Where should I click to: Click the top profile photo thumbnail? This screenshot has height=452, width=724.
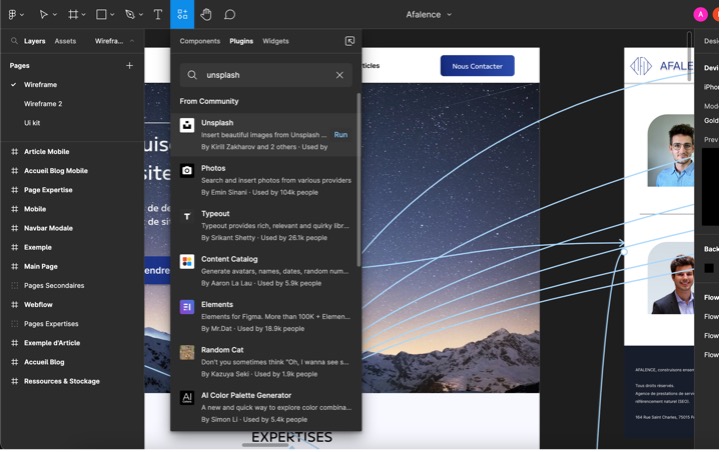pos(671,151)
